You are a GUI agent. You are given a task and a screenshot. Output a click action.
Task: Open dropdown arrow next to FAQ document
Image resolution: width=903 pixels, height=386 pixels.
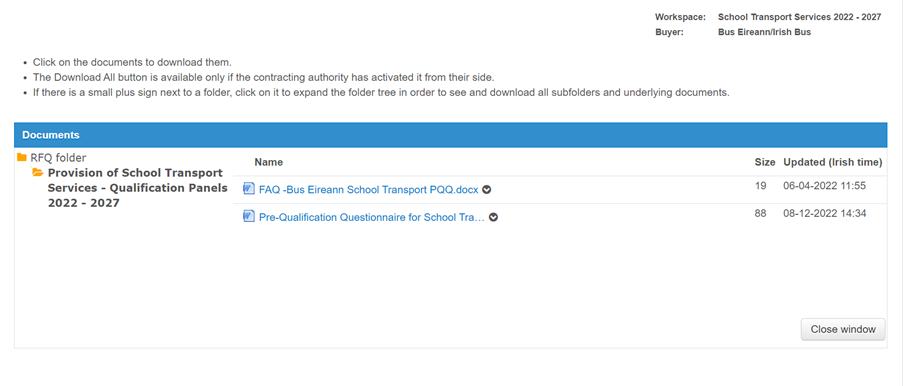487,190
